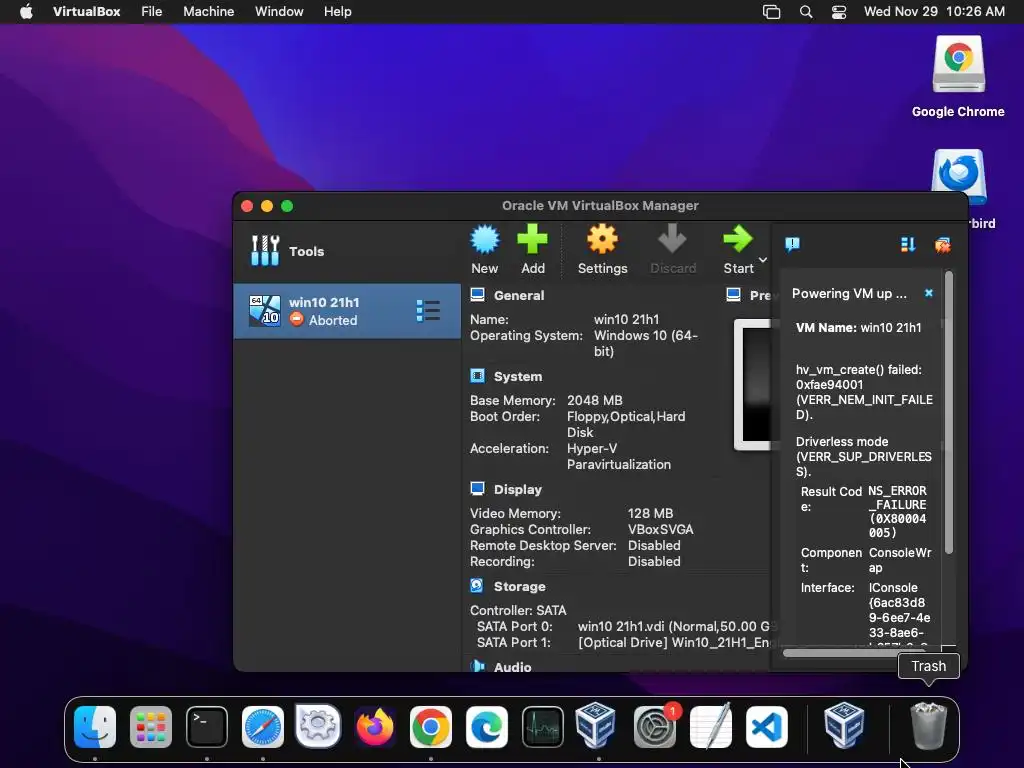Open the Machine menu
1024x768 pixels.
tap(208, 12)
